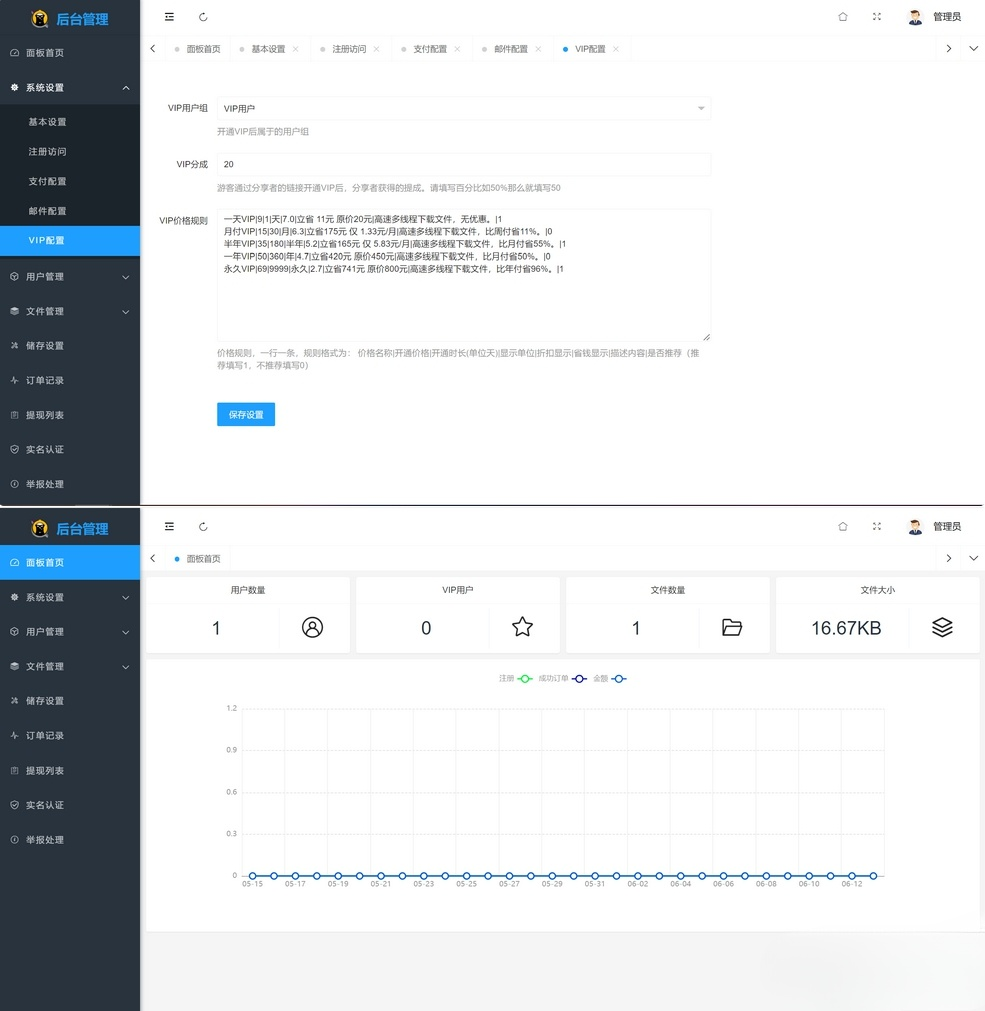This screenshot has height=1011, width=985.
Task: Click the 05-15 data point on chart
Action: click(x=253, y=876)
